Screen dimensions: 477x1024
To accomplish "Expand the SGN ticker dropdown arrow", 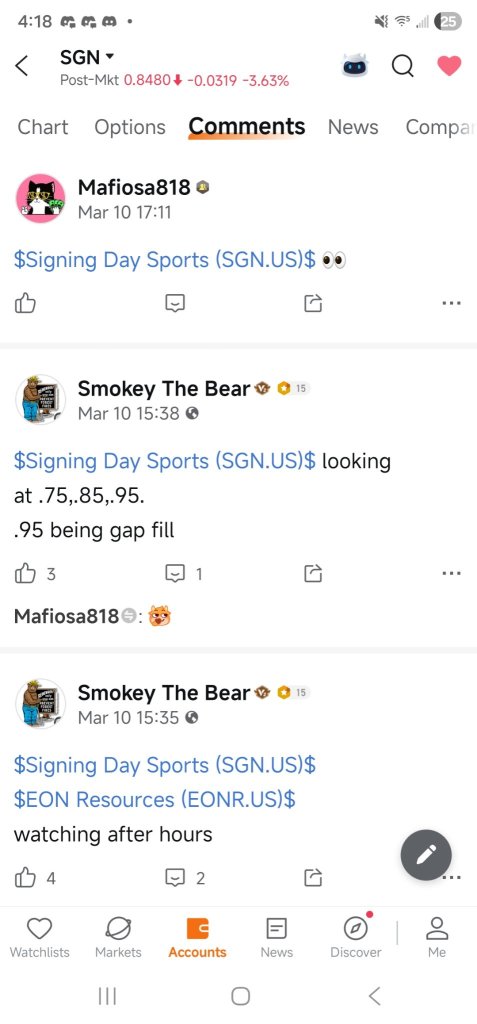I will pyautogui.click(x=109, y=57).
